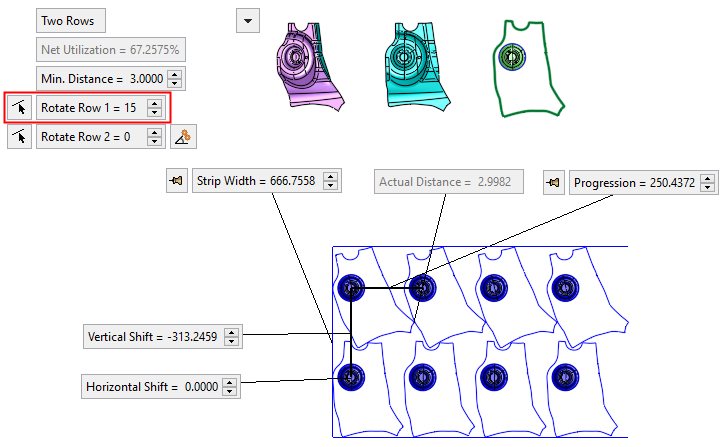Toggle the pin icon next to Progression

554,183
